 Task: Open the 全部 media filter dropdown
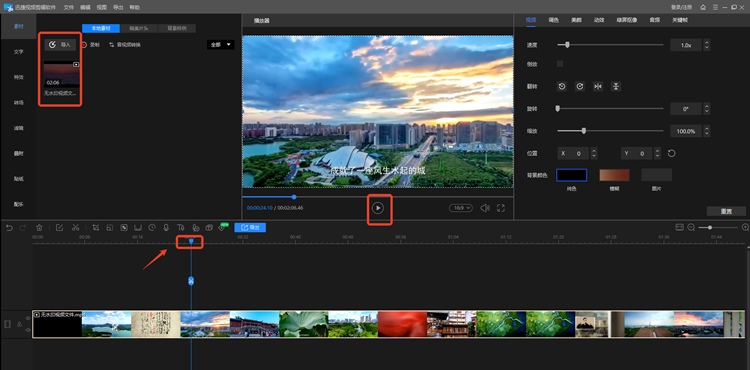221,44
